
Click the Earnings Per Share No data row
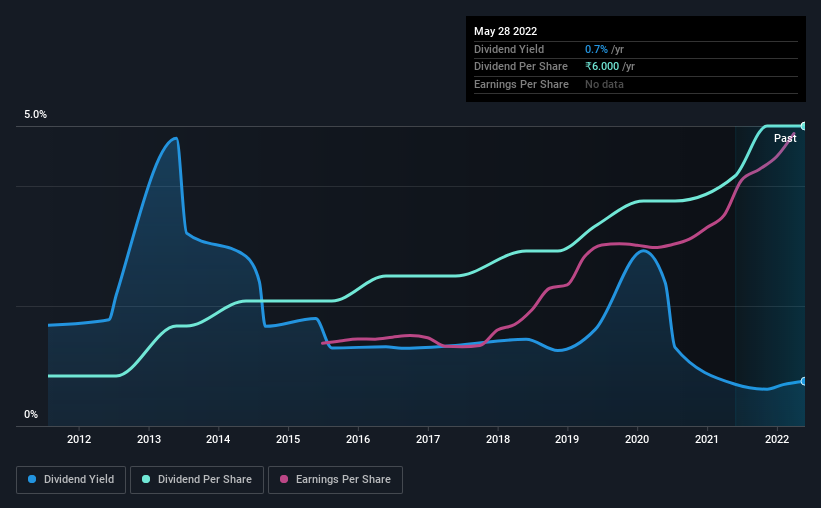pos(636,84)
